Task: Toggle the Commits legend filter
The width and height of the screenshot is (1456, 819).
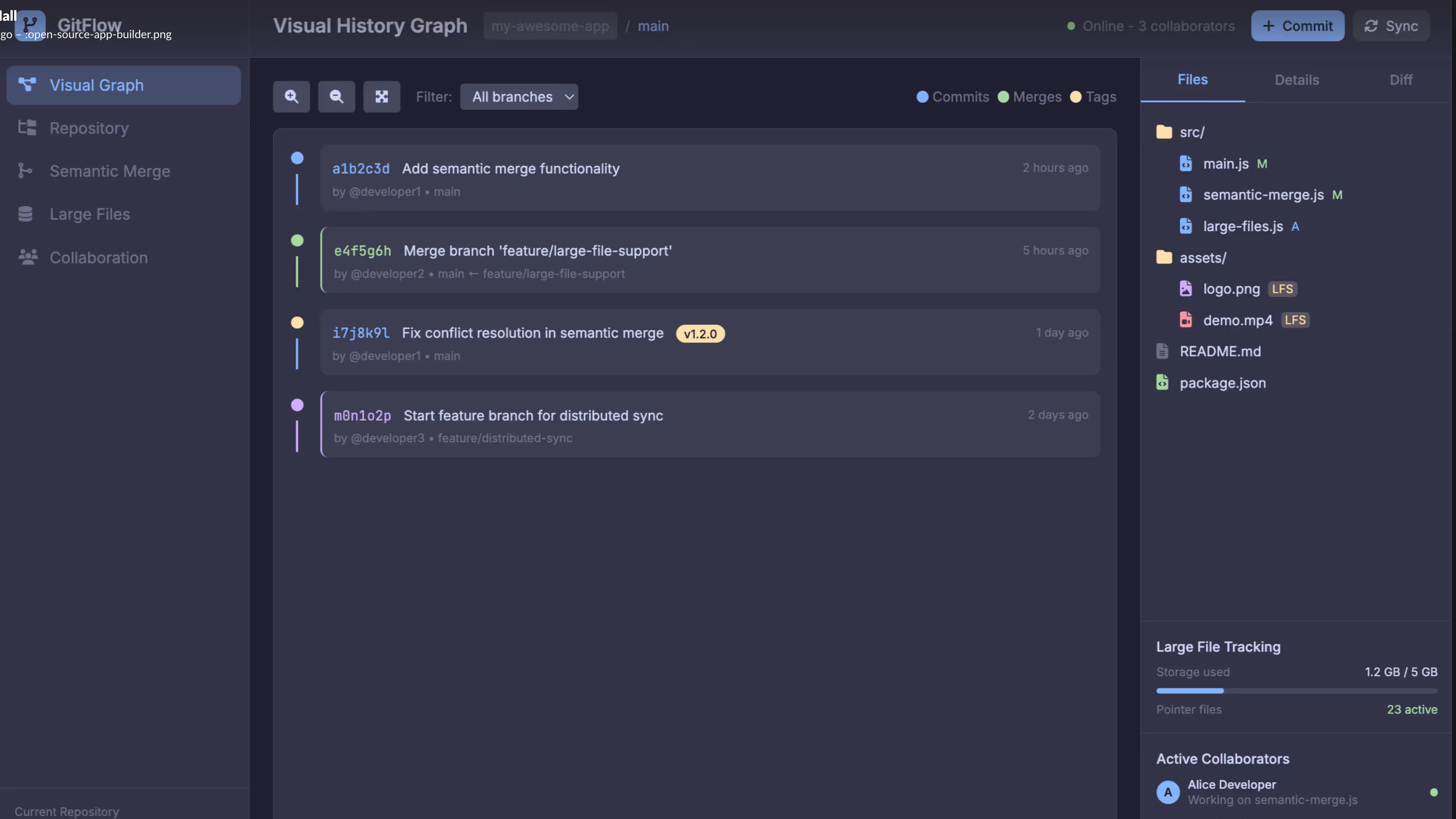Action: point(953,97)
